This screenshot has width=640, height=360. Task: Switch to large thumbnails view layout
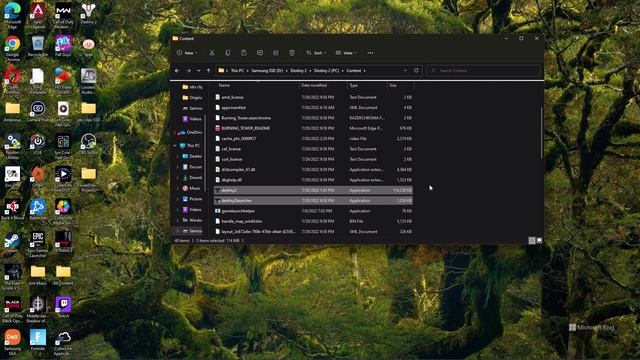[539, 241]
